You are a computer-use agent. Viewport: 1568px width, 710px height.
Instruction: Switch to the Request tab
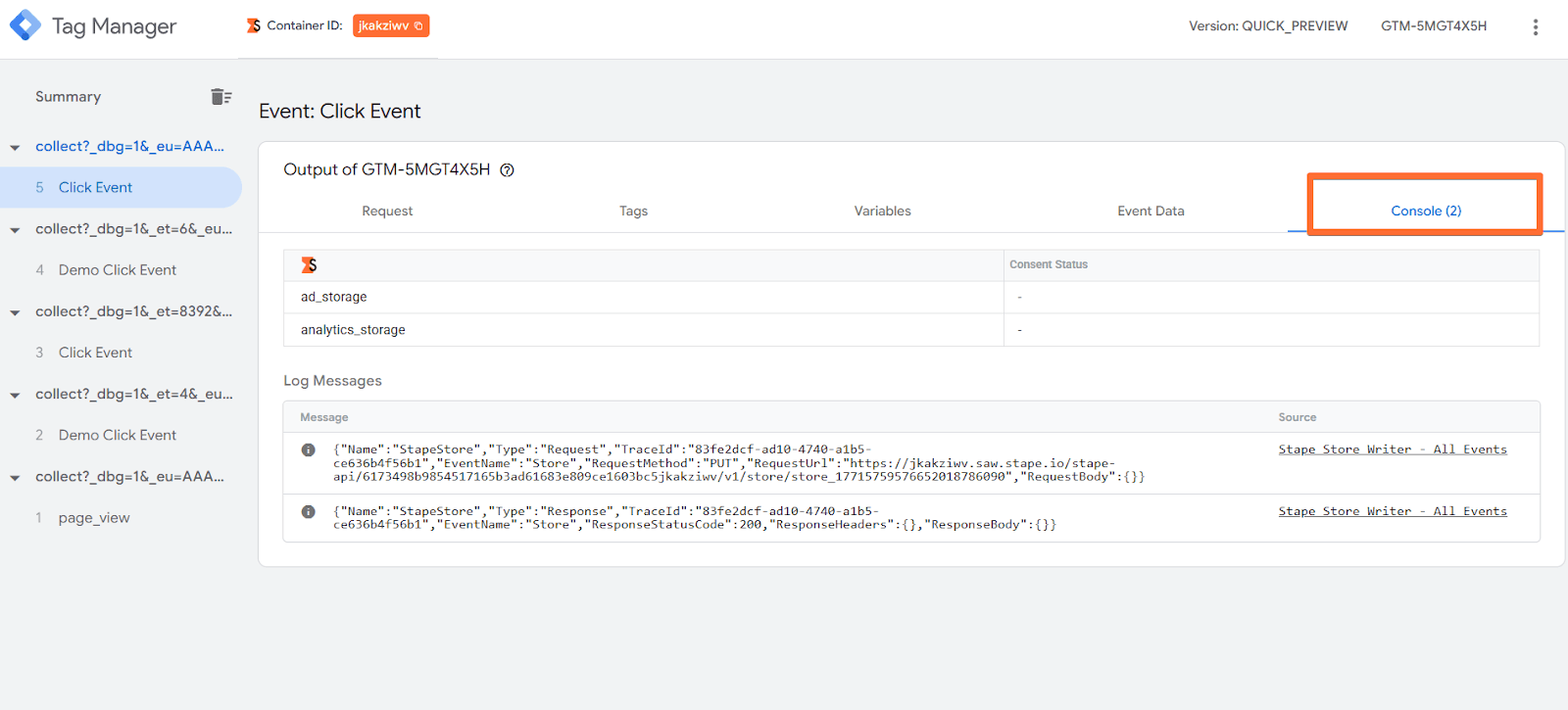point(387,211)
